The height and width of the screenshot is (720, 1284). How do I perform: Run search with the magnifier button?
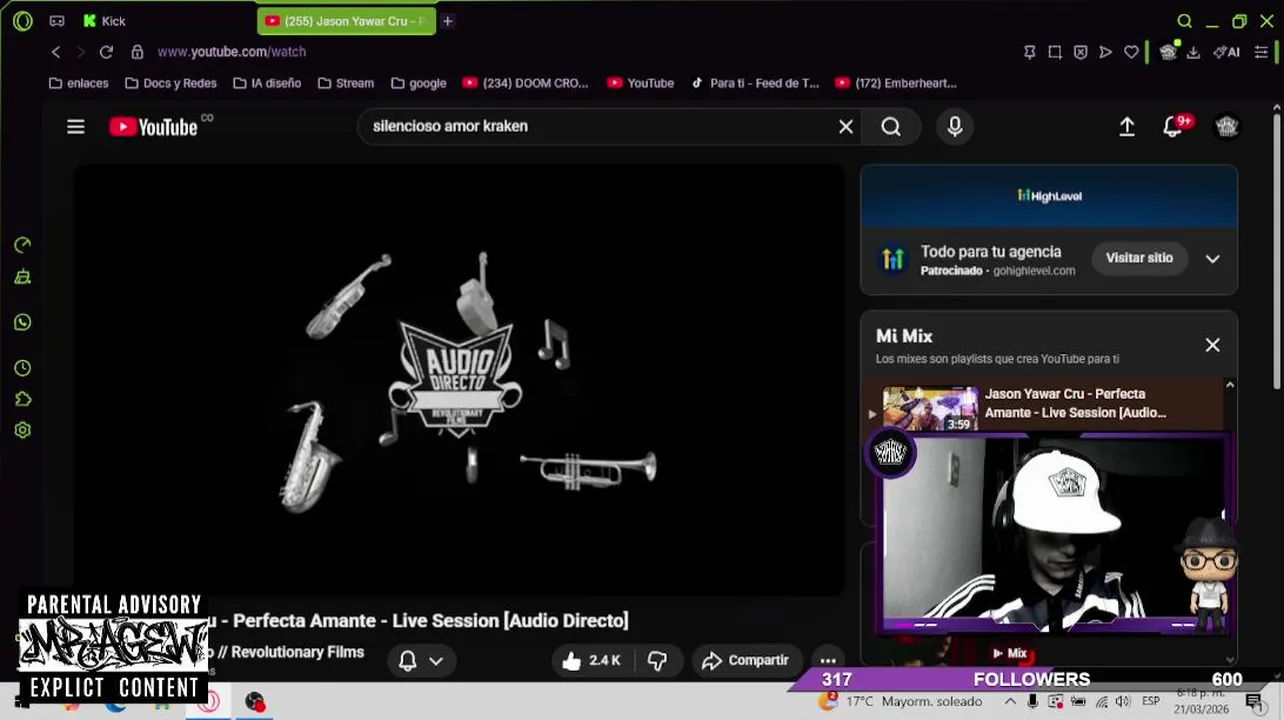tap(891, 126)
